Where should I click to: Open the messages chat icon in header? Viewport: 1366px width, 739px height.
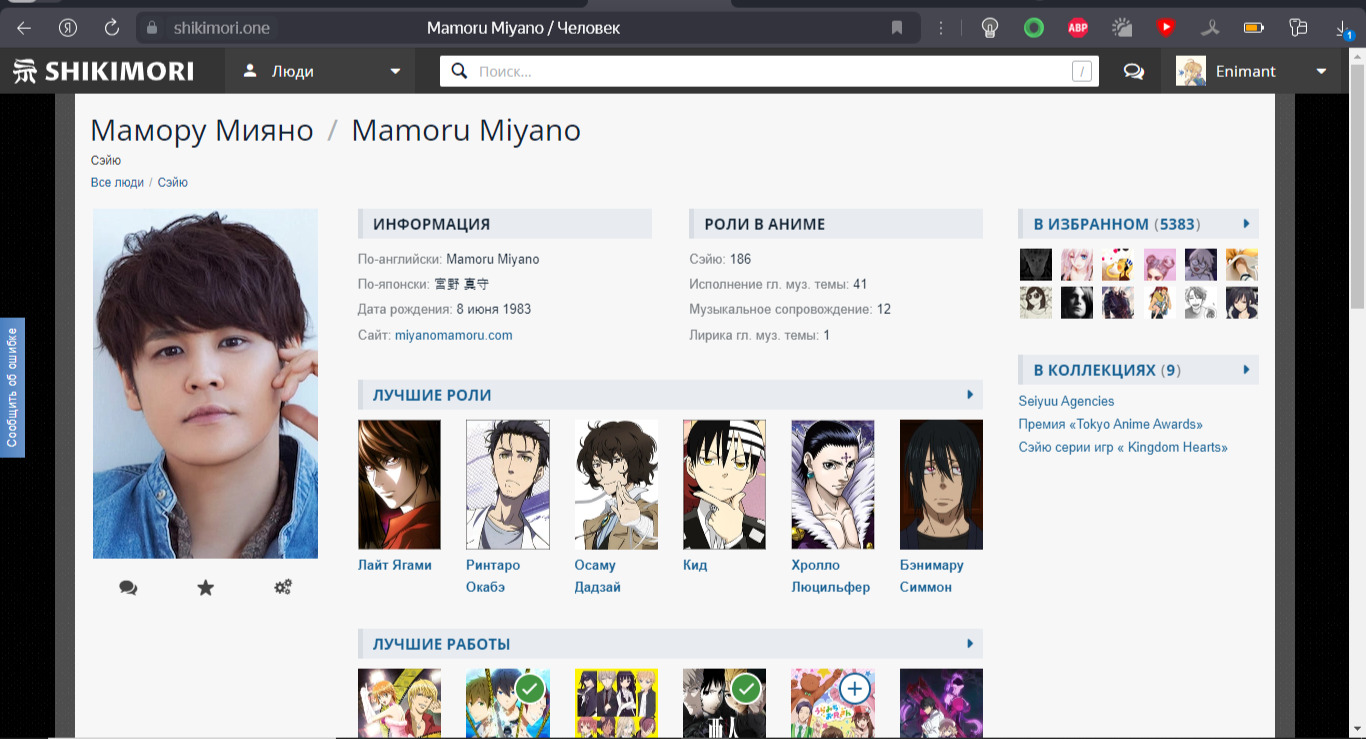(1133, 72)
